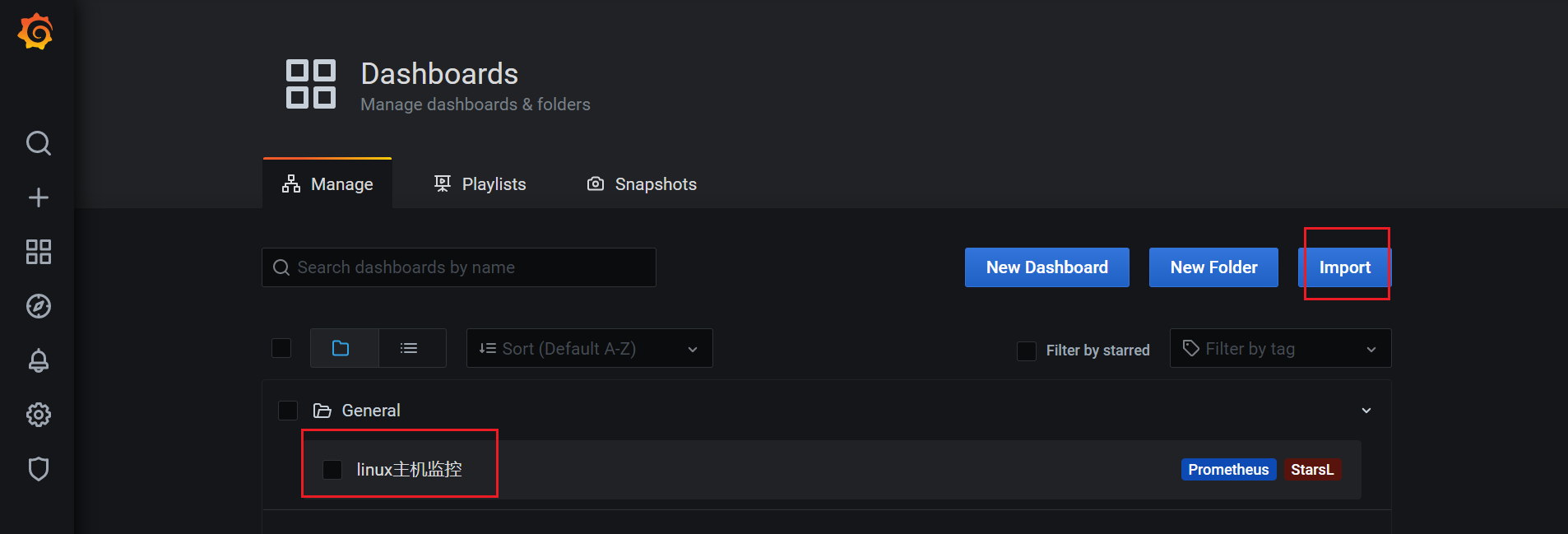Select the linux主机监控 dashboard checkbox
Image resolution: width=1568 pixels, height=534 pixels.
click(332, 470)
